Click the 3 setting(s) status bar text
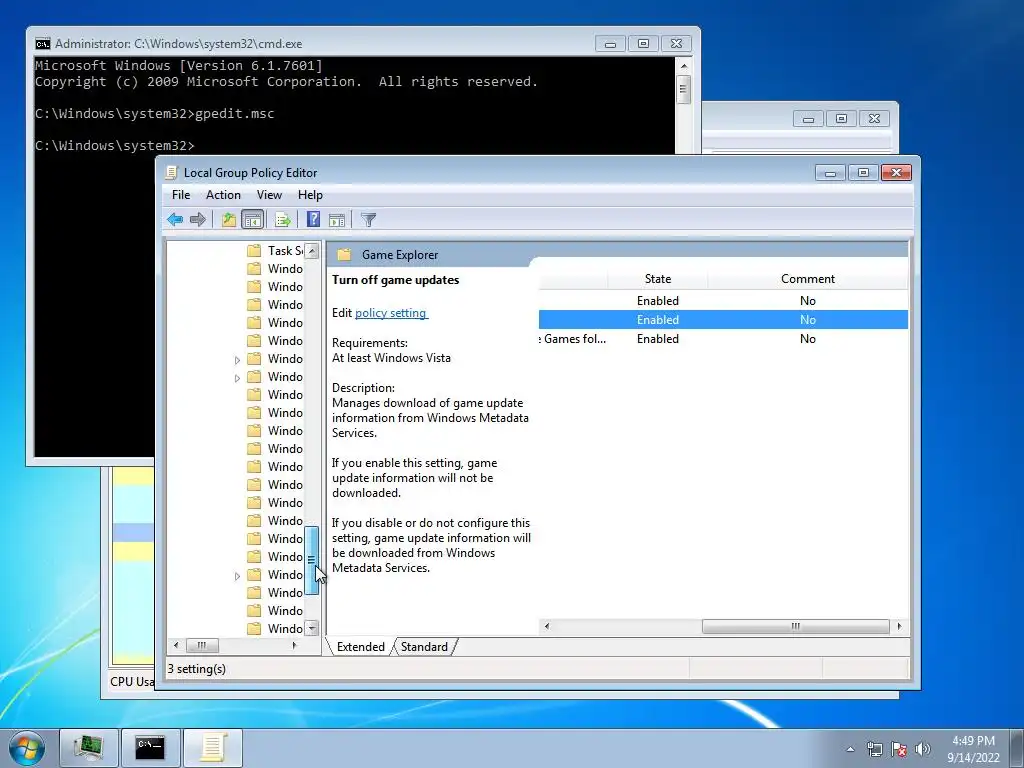Viewport: 1024px width, 768px height. (197, 669)
